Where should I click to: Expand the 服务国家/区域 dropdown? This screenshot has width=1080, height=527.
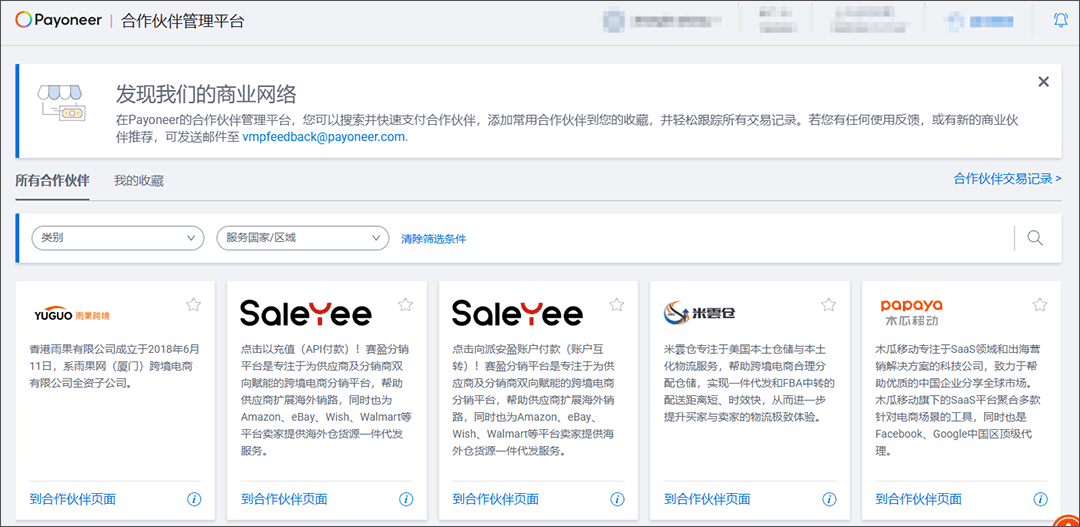tap(302, 238)
